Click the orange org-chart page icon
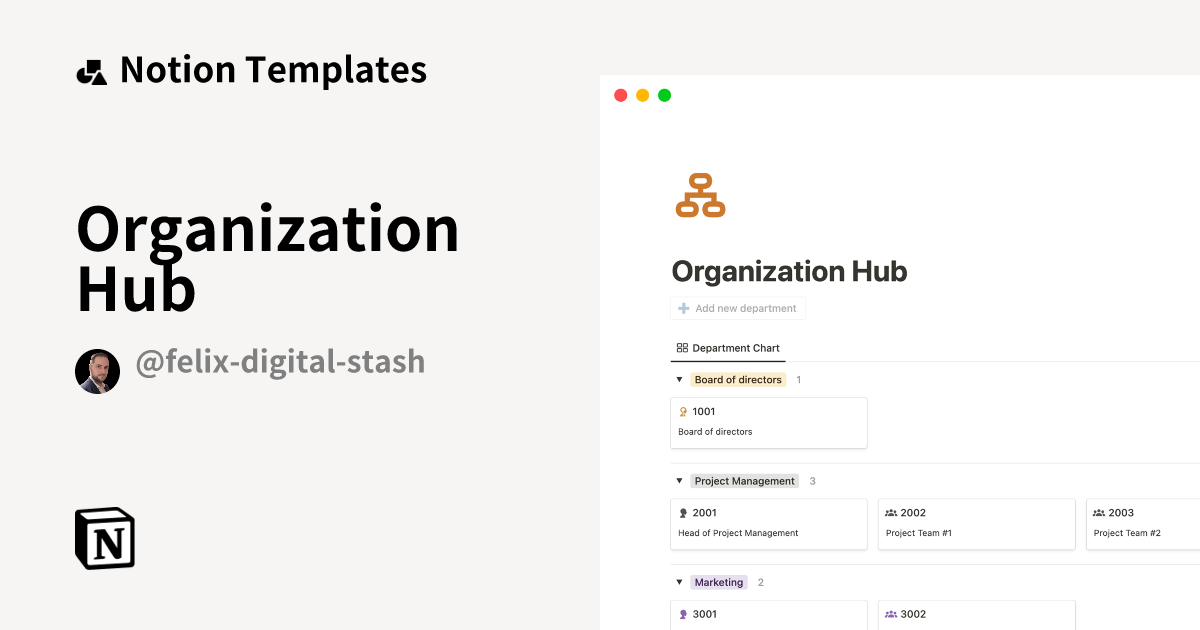The image size is (1200, 630). (x=700, y=194)
